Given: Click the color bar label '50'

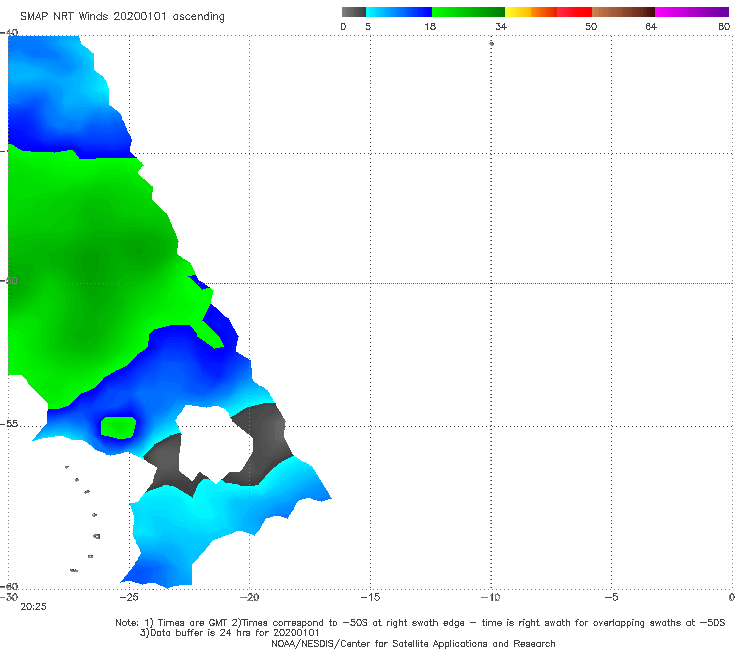Looking at the screenshot, I should click(x=591, y=26).
